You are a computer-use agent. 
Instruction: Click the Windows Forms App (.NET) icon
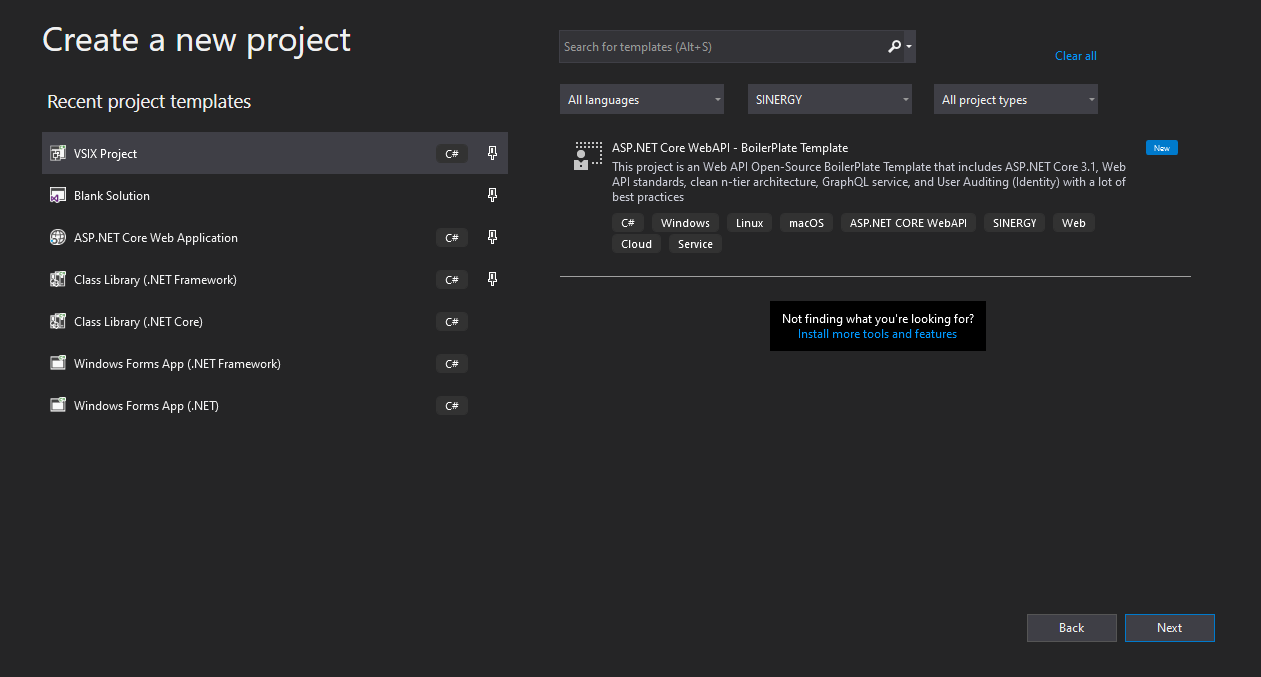(58, 406)
